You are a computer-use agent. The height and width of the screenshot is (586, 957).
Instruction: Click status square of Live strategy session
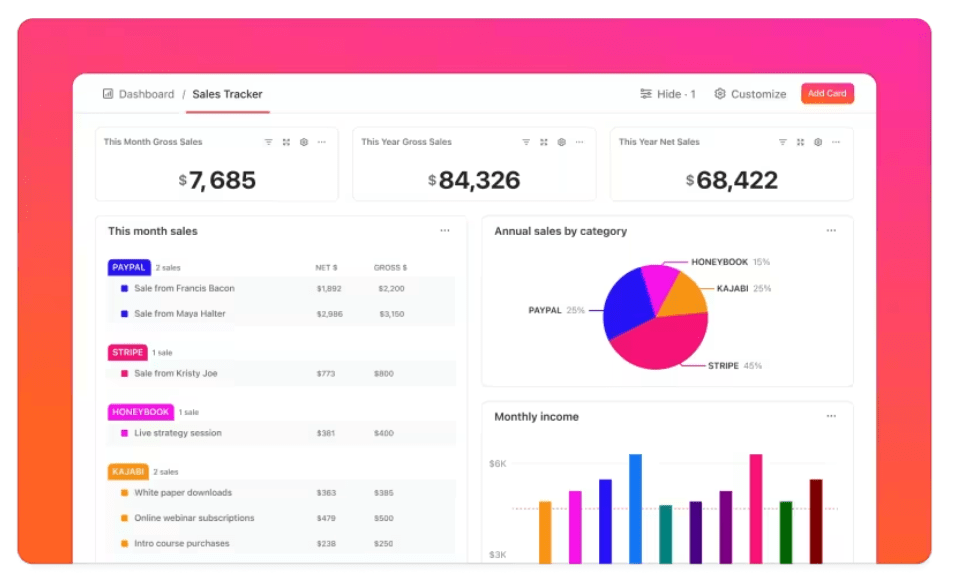pyautogui.click(x=125, y=433)
